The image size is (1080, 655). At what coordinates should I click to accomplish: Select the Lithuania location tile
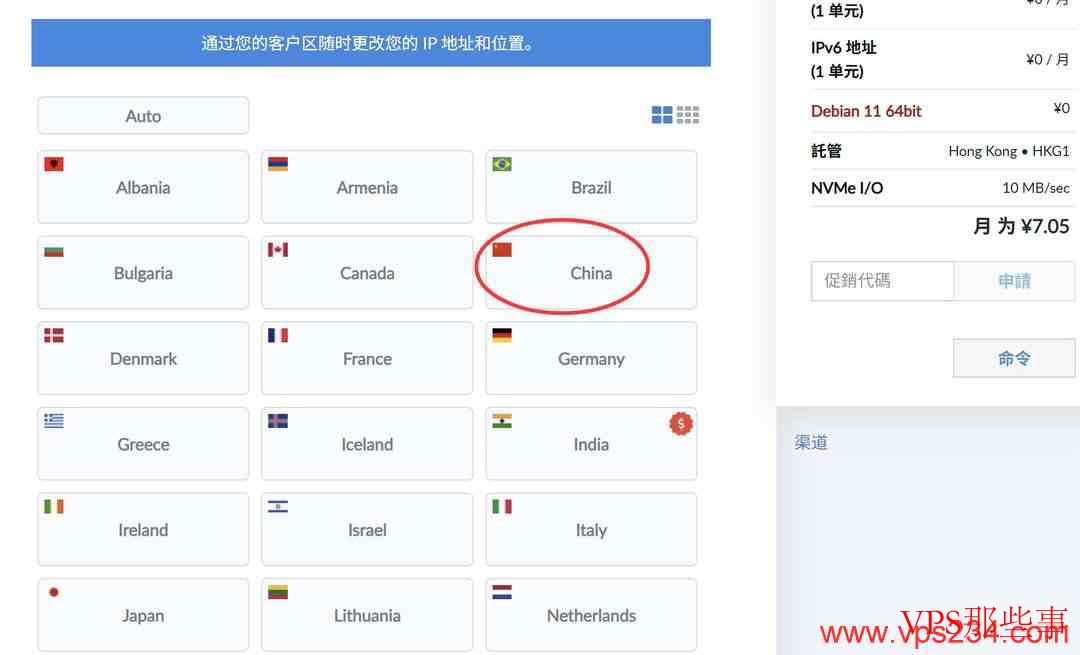tap(367, 615)
